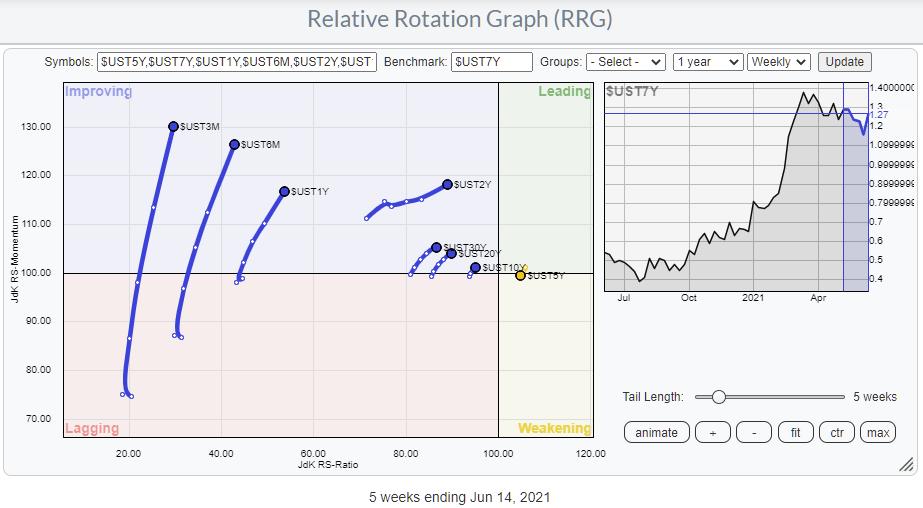Viewport: 923px width, 508px height.
Task: Click the max button
Action: click(x=877, y=432)
